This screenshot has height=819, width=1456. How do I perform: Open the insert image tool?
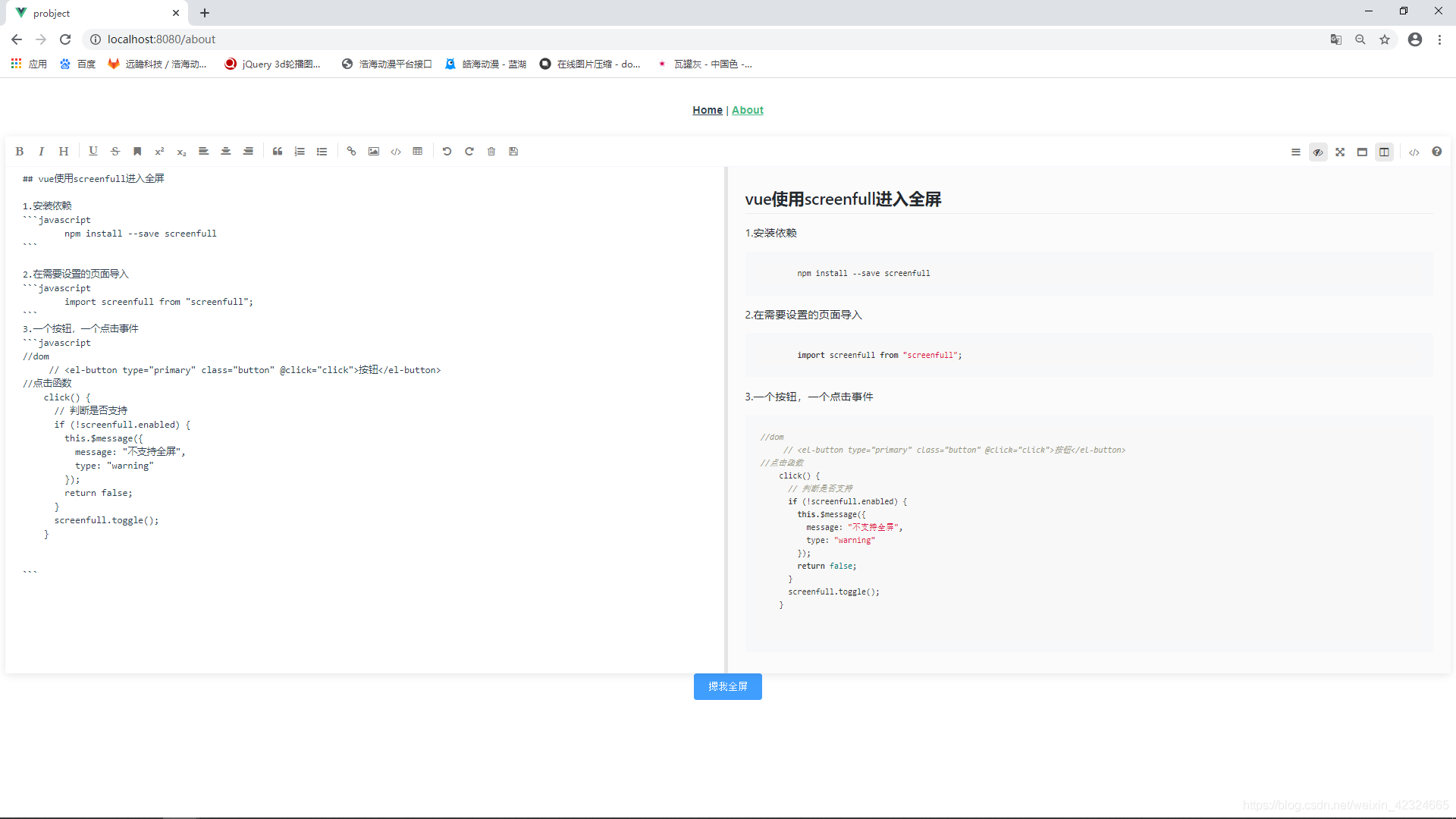point(374,152)
